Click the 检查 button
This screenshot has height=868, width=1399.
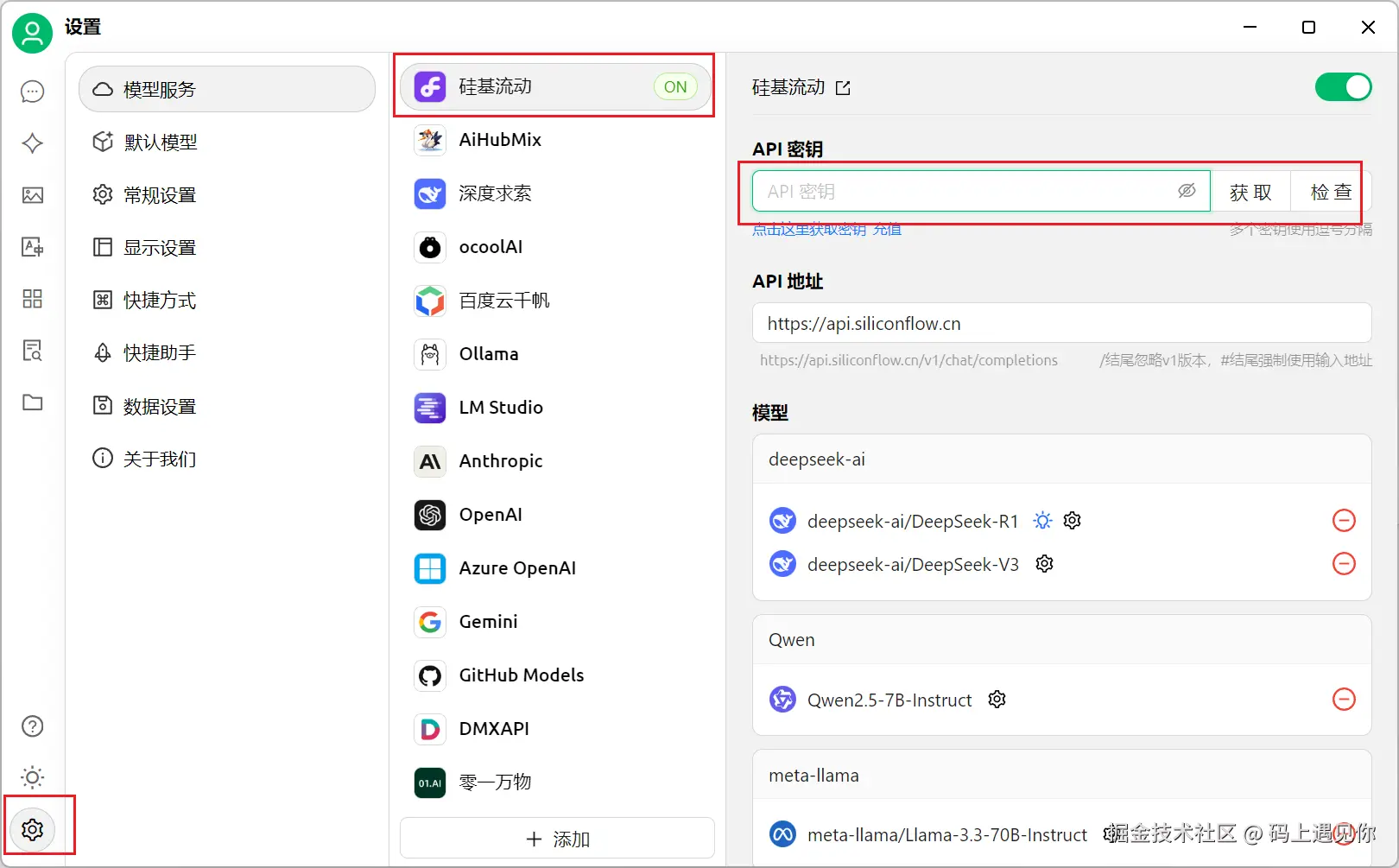pyautogui.click(x=1331, y=192)
